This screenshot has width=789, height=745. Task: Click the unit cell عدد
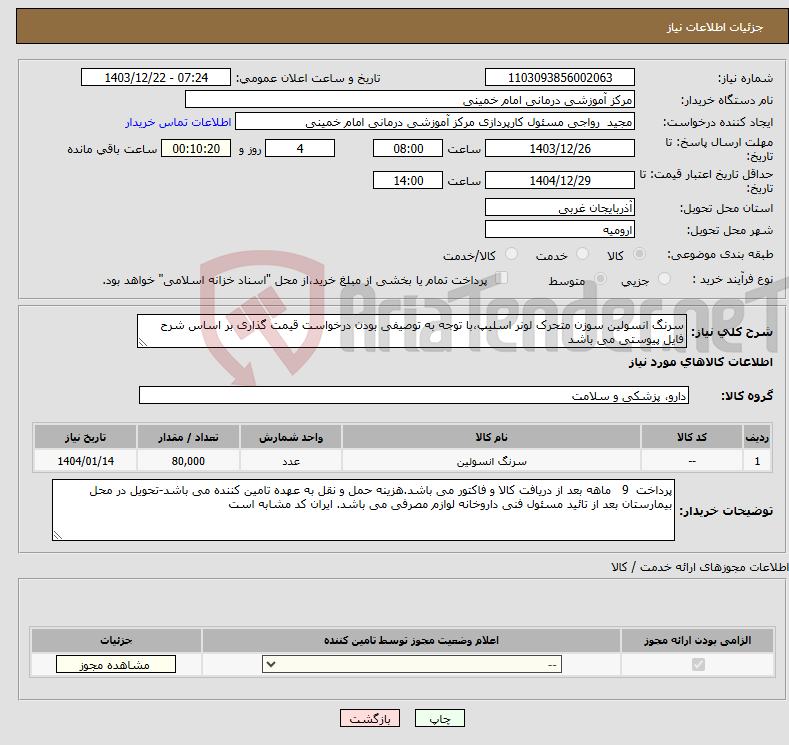pyautogui.click(x=291, y=461)
